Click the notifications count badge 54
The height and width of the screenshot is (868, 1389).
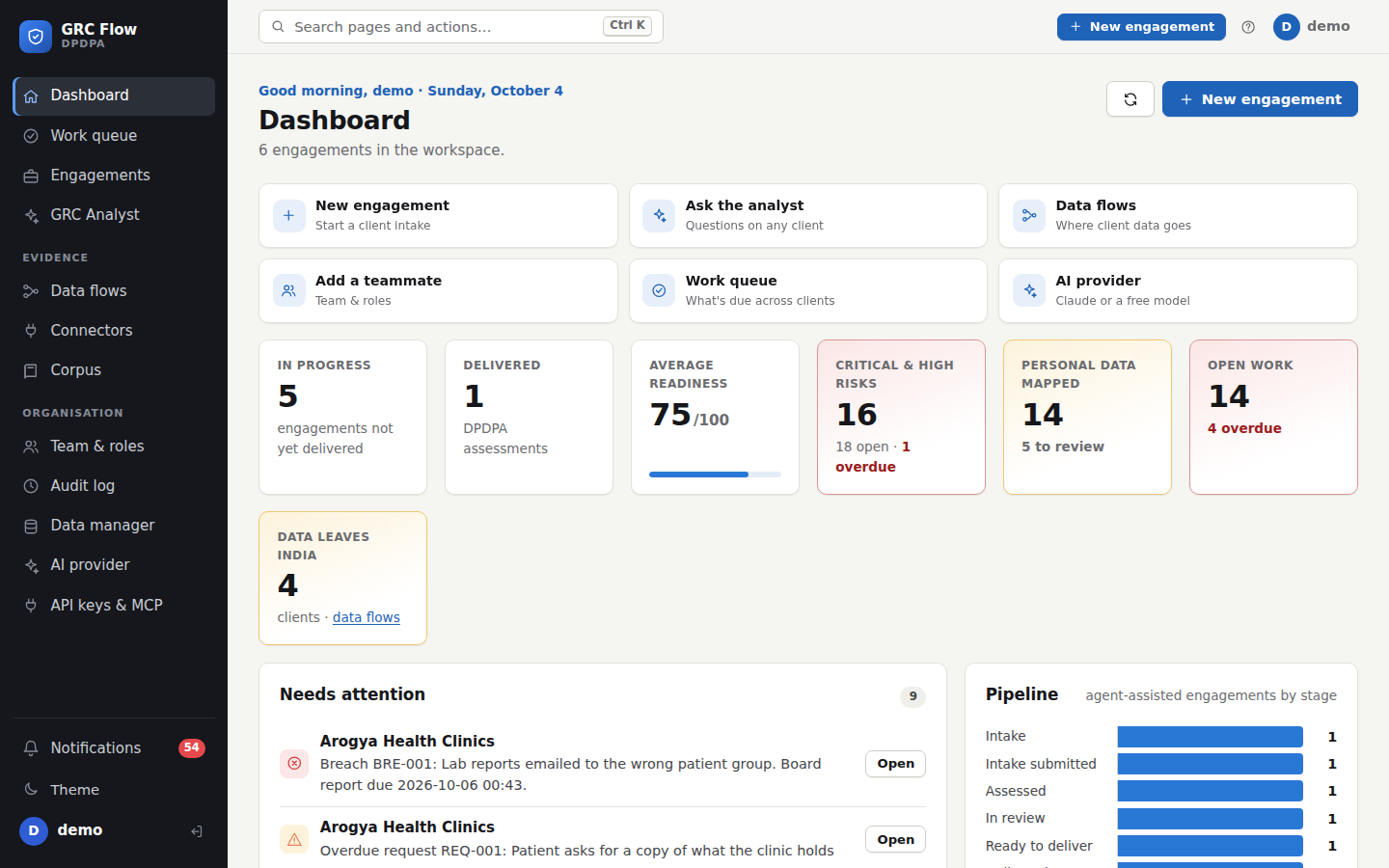pos(192,747)
